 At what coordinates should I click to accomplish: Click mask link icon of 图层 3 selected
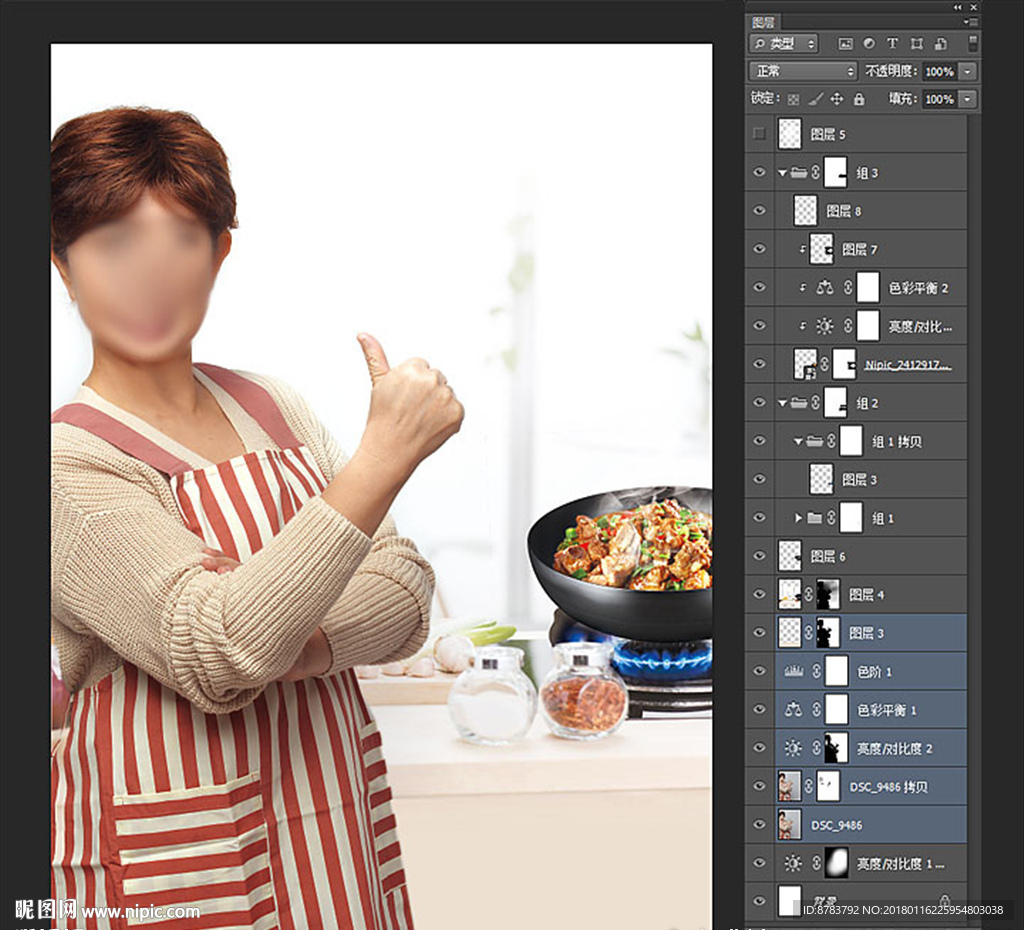(x=808, y=633)
